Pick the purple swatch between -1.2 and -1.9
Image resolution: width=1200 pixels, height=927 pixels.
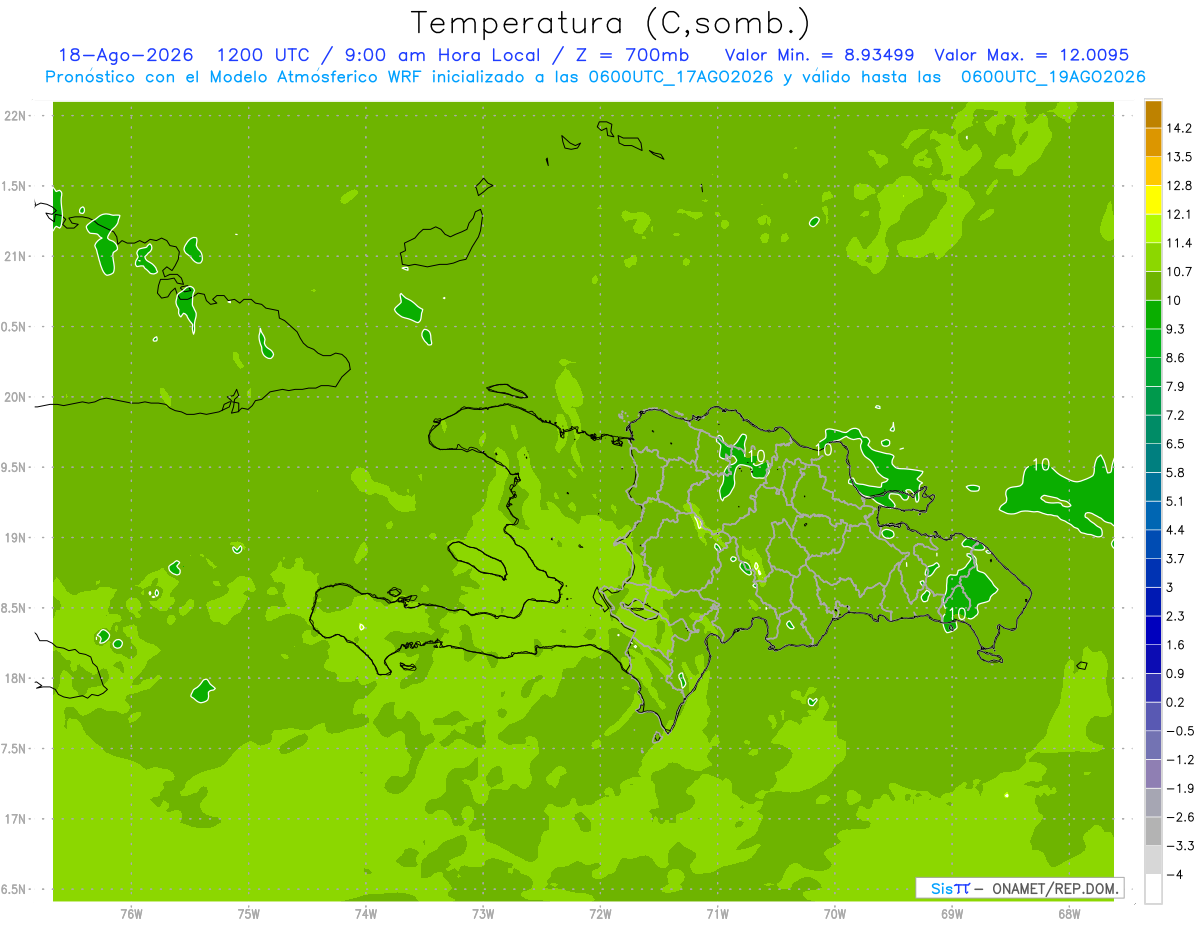point(1153,774)
